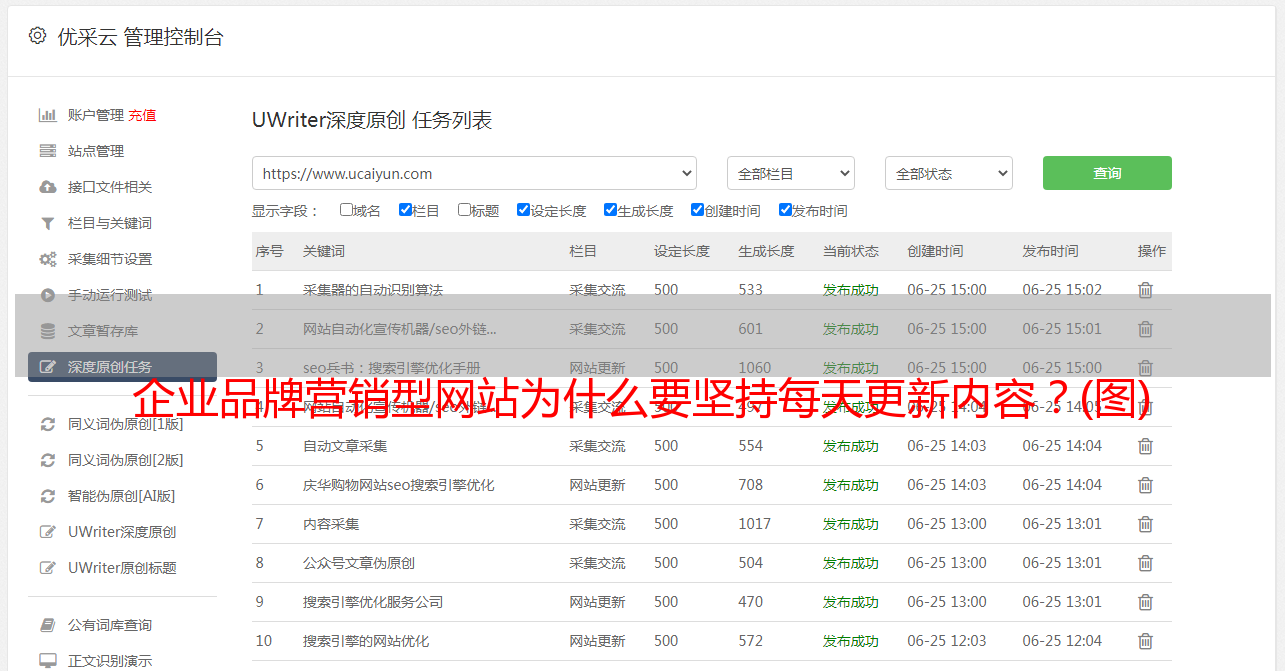The height and width of the screenshot is (671, 1285).
Task: Go to 文章暂存库 in the sidebar
Action: 103,331
